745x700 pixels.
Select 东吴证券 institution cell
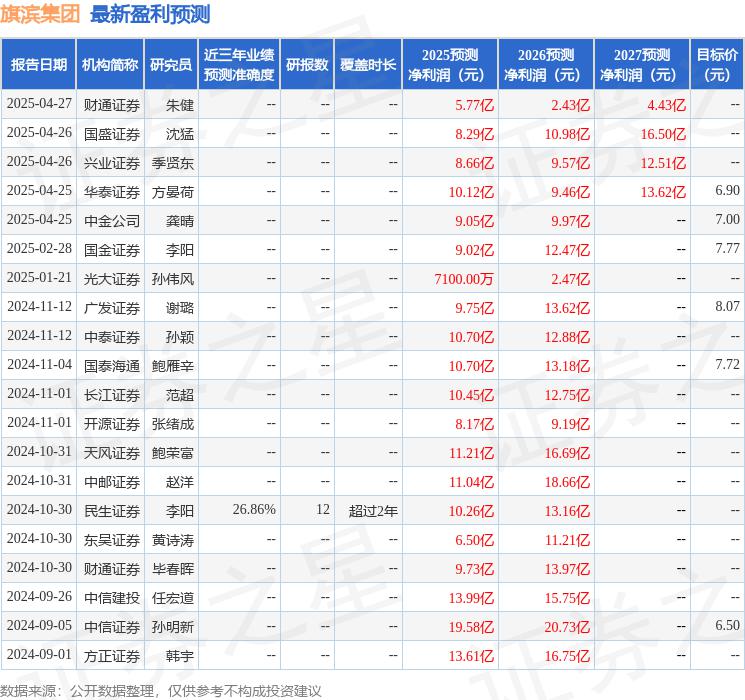(112, 540)
